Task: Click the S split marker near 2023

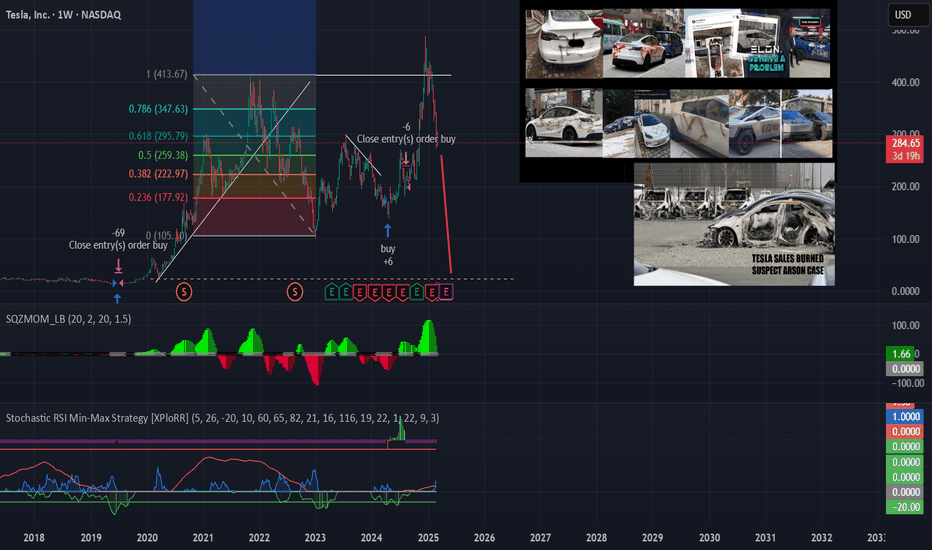Action: coord(295,292)
